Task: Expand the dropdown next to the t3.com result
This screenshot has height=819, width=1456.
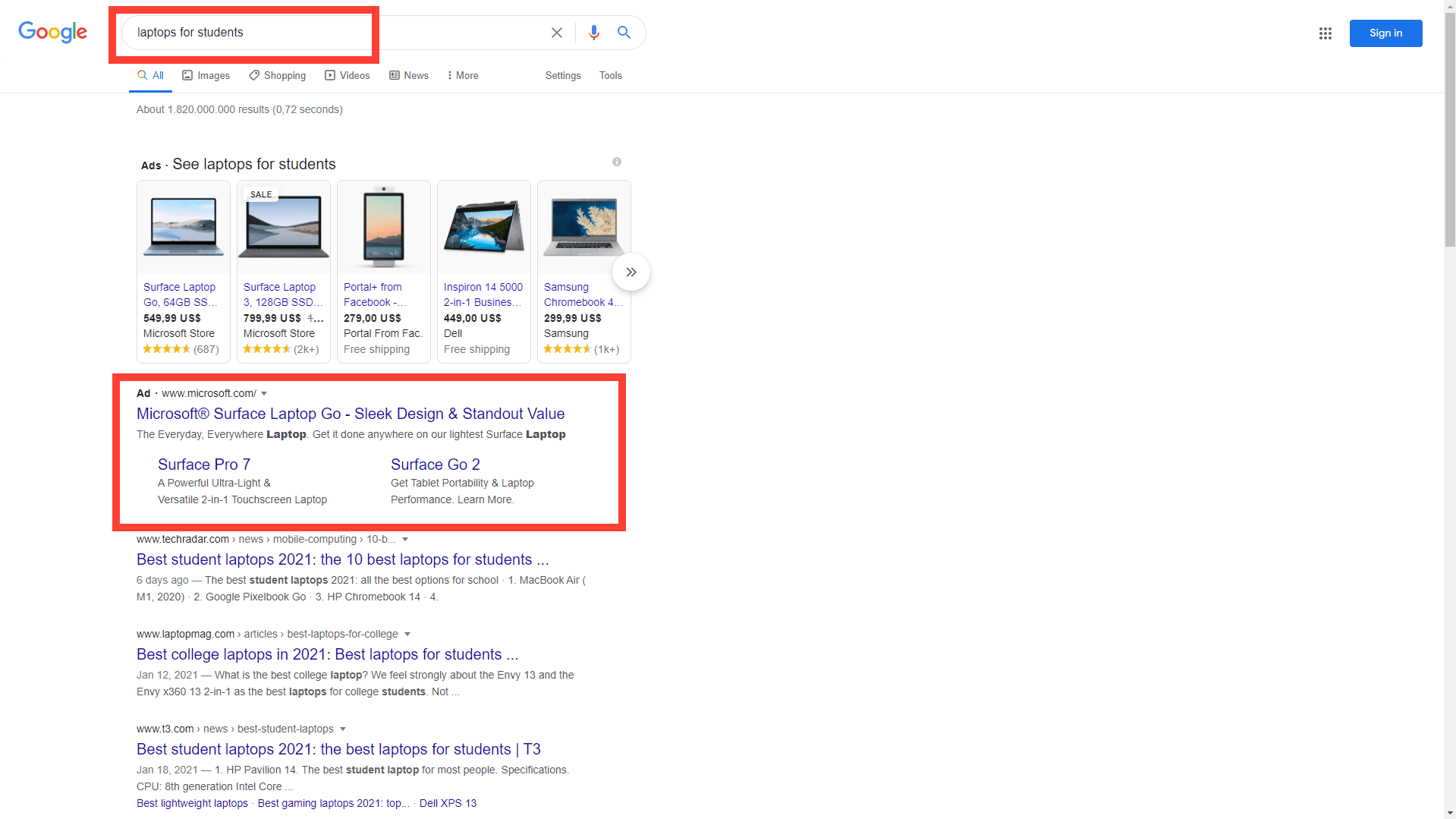Action: point(344,729)
